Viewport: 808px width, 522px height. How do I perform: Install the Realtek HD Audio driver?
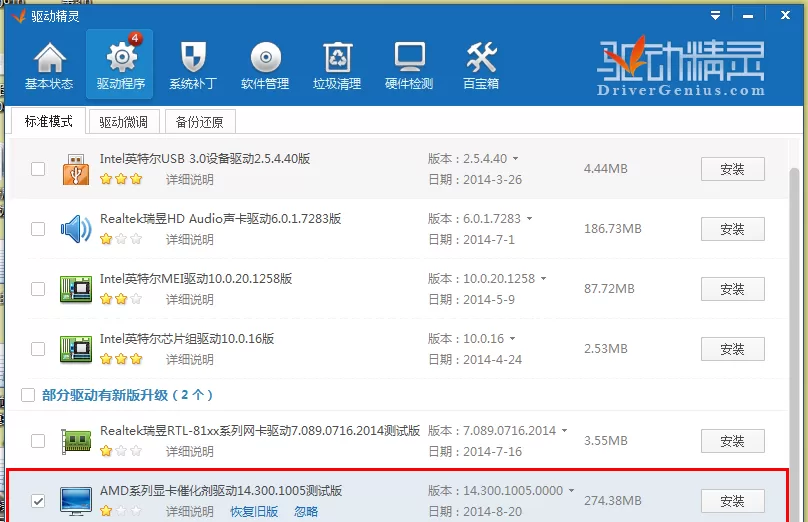(x=732, y=229)
